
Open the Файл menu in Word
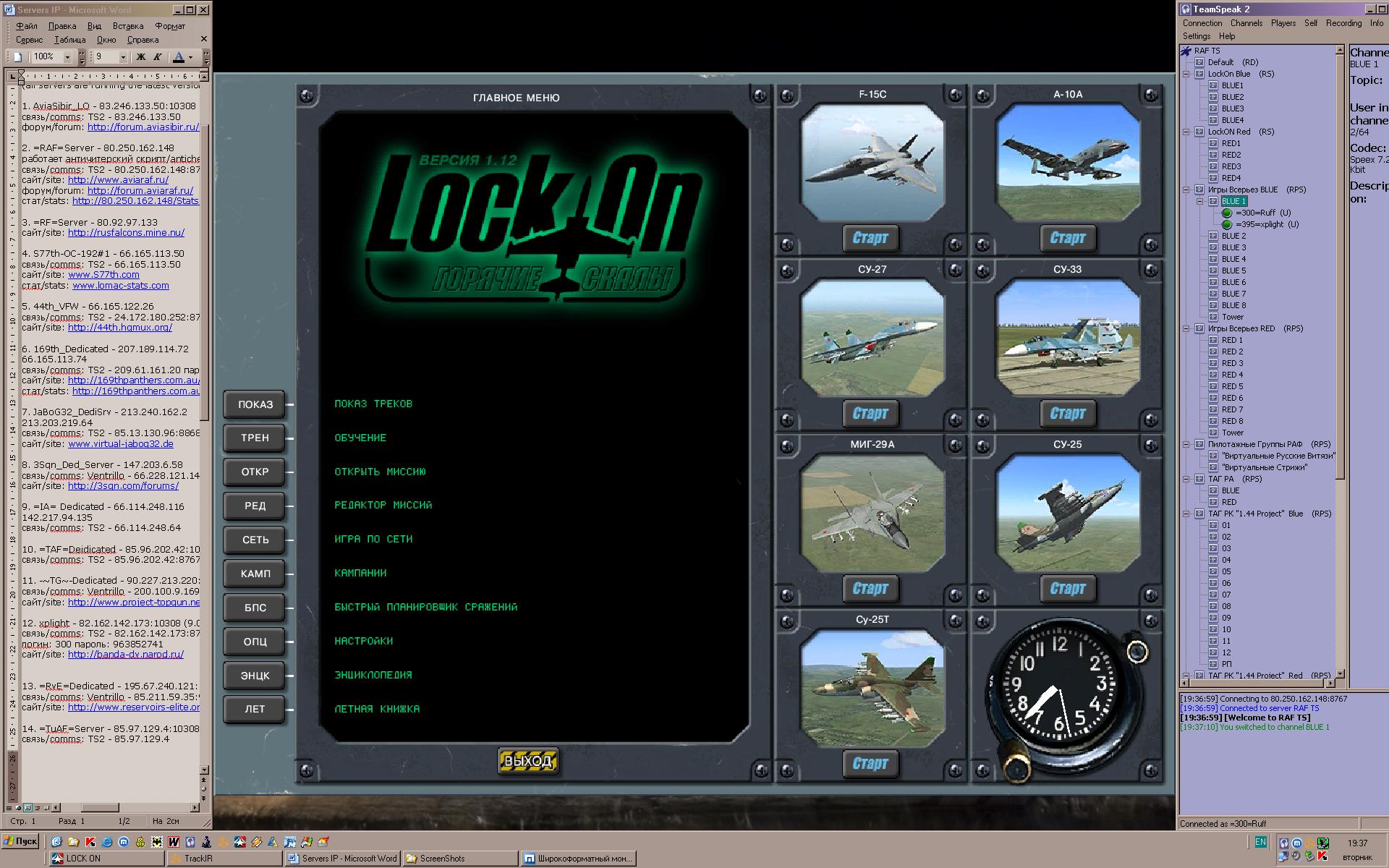(27, 26)
